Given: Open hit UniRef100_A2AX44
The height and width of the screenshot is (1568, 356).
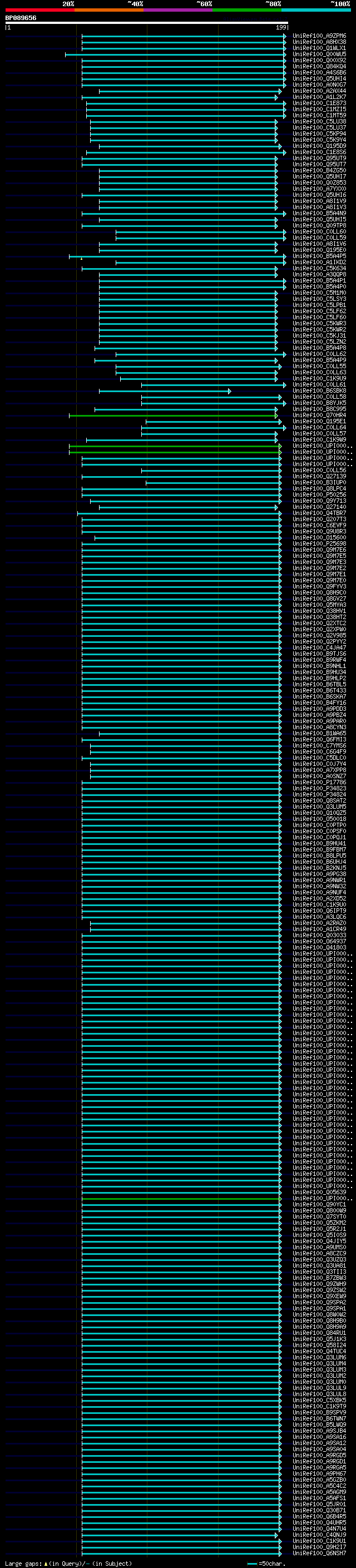Looking at the screenshot, I should click(x=319, y=91).
